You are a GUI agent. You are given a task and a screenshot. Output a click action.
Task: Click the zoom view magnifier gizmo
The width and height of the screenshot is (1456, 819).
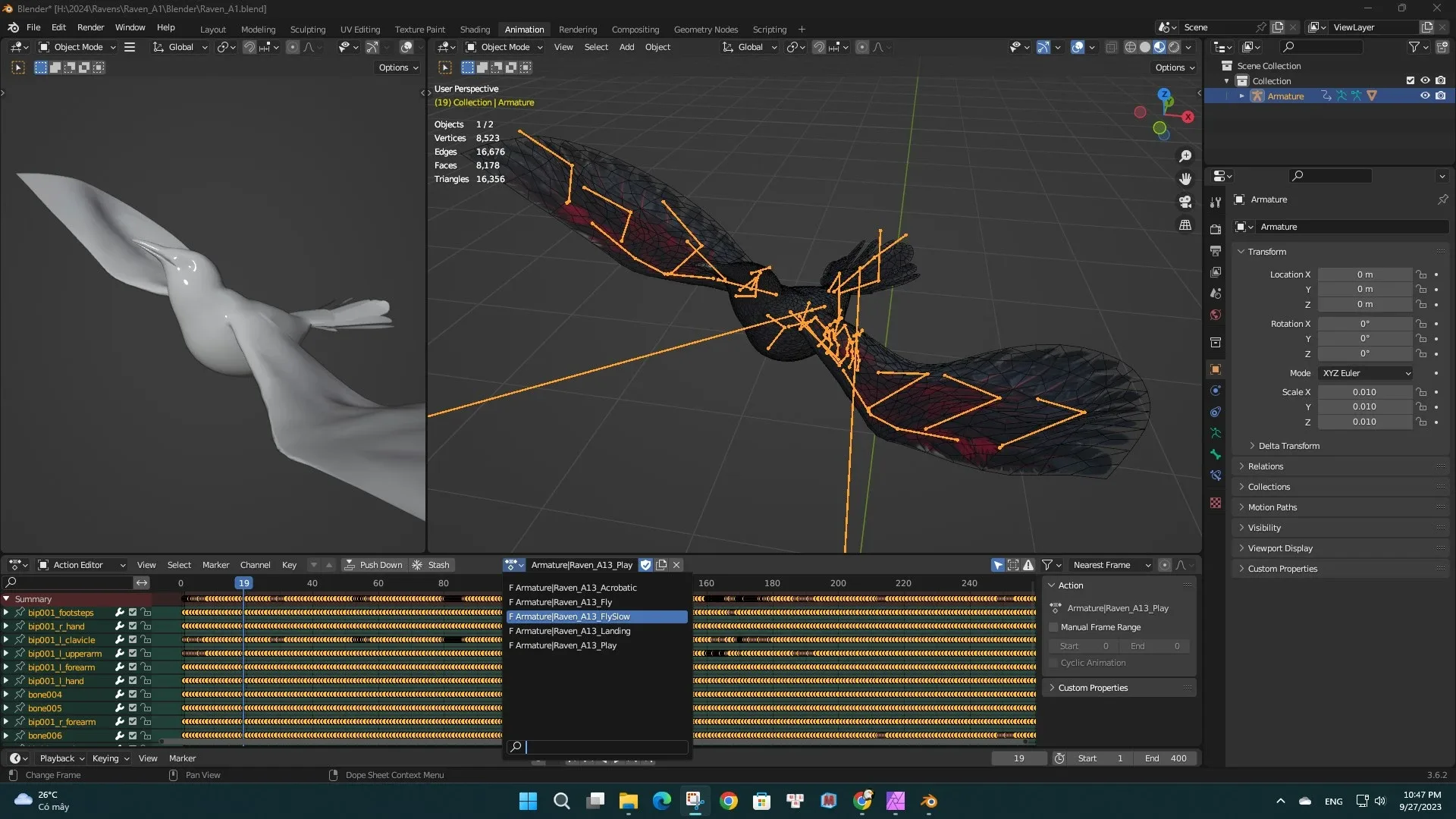coord(1185,156)
